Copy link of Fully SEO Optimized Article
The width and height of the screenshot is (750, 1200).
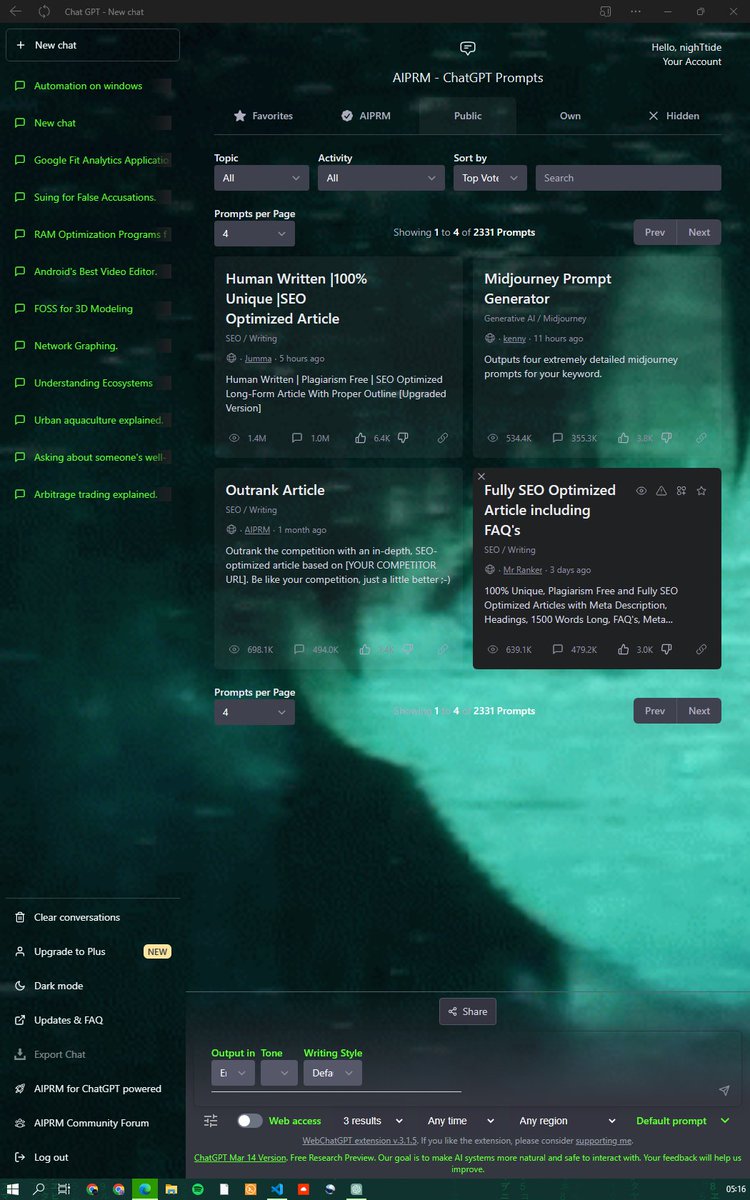click(x=701, y=649)
